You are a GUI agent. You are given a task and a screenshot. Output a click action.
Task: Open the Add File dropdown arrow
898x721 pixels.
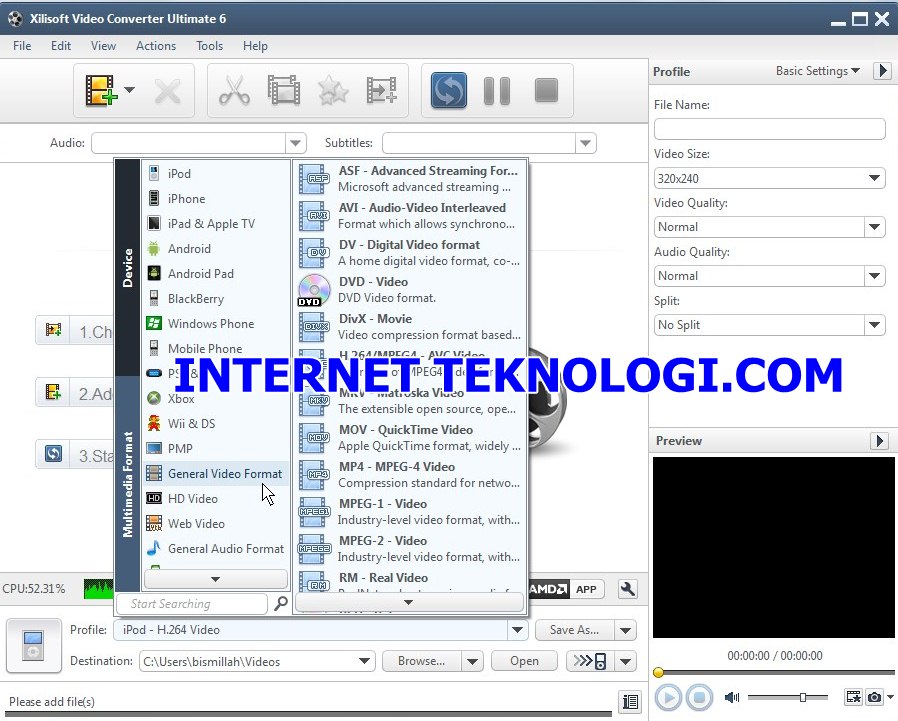(x=129, y=90)
